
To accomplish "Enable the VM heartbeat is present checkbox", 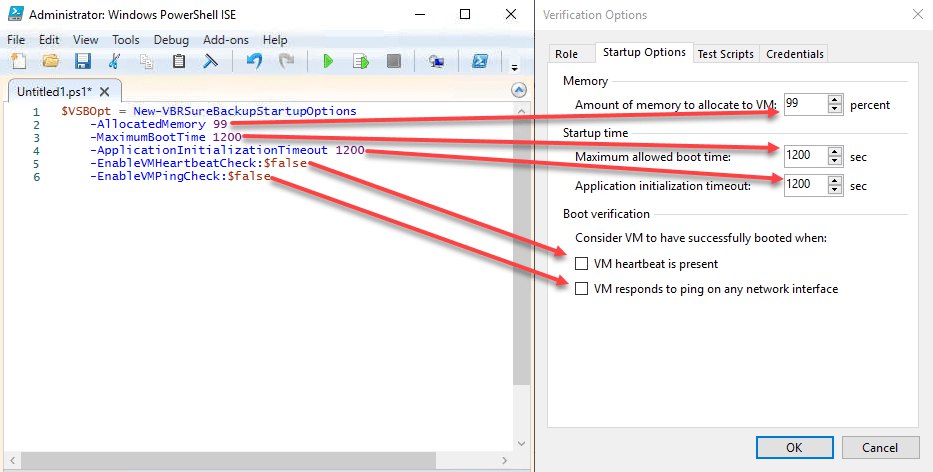I will 581,264.
